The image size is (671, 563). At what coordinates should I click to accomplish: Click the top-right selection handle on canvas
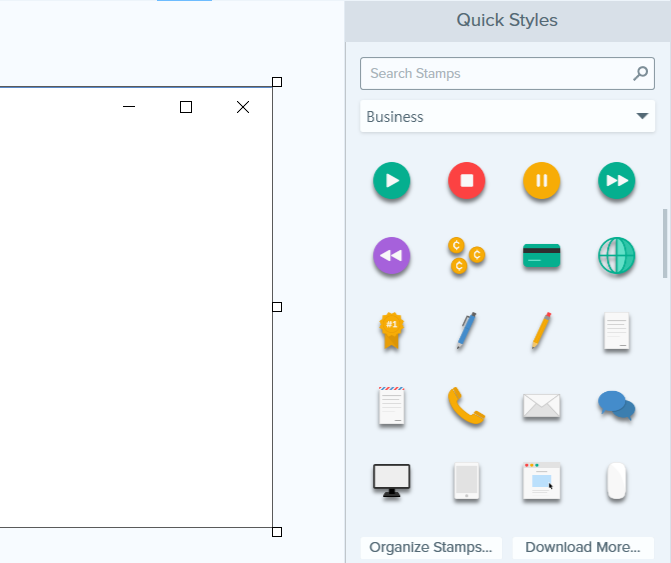pos(277,82)
